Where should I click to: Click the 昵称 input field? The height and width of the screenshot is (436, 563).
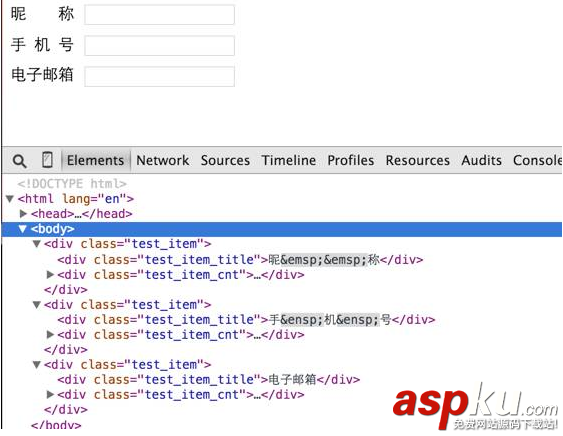point(159,15)
